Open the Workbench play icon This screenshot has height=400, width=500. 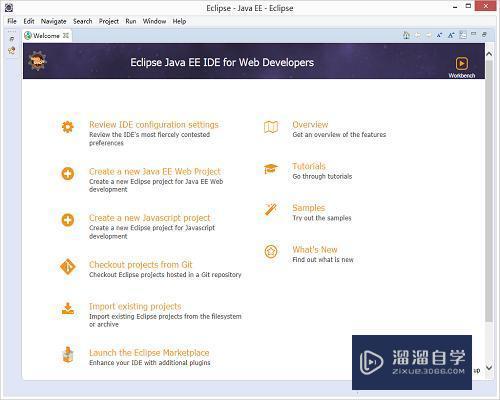pos(462,63)
